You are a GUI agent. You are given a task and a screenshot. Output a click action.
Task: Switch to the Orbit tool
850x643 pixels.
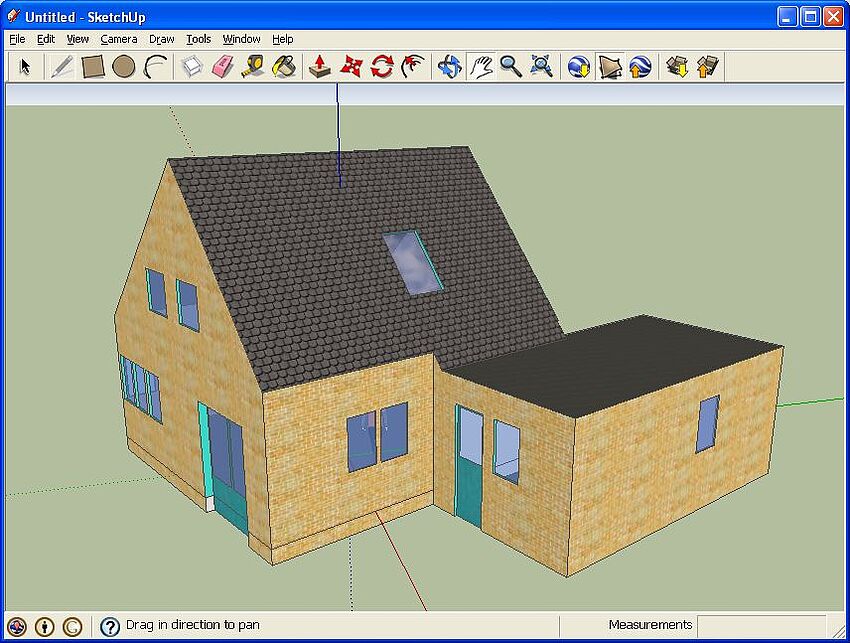tap(449, 67)
